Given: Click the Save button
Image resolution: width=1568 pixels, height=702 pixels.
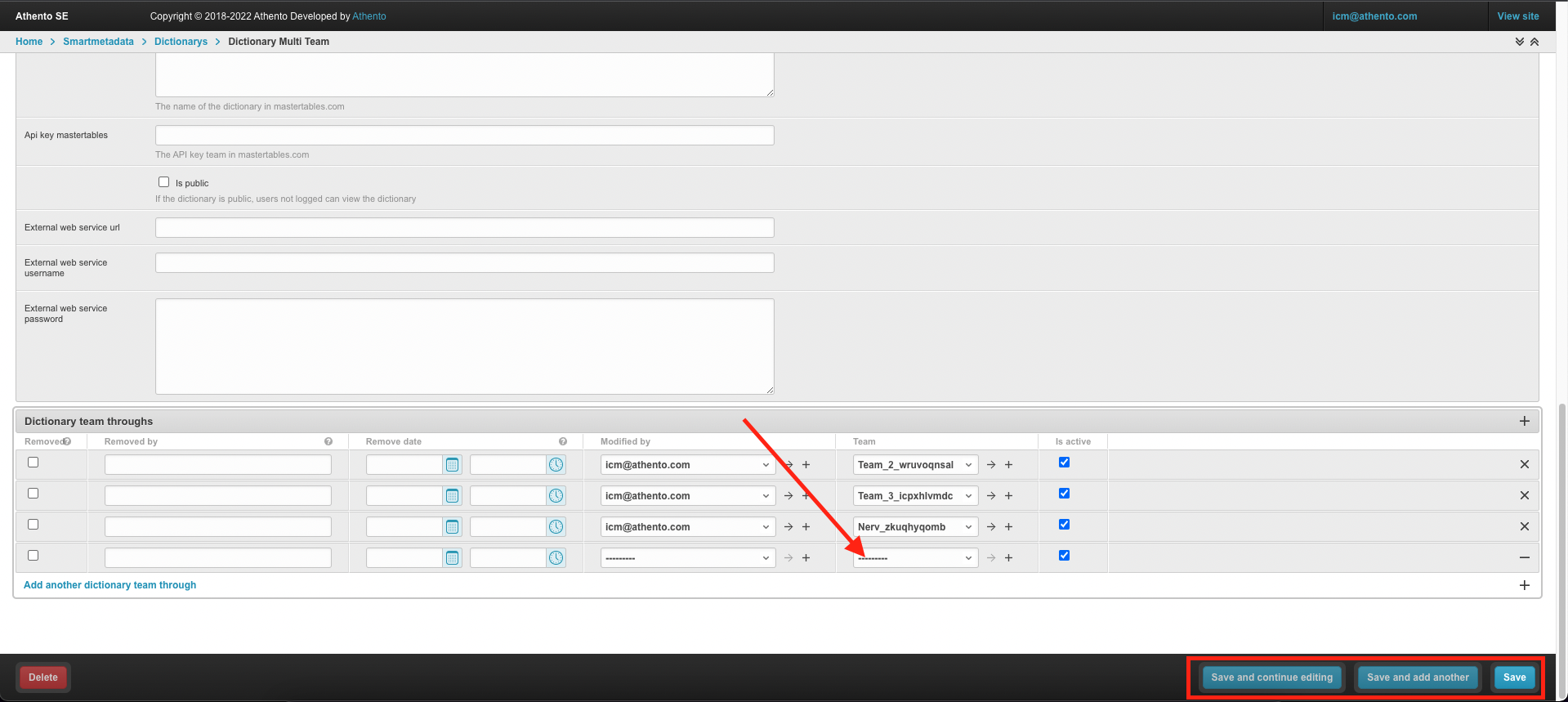Looking at the screenshot, I should pyautogui.click(x=1514, y=677).
